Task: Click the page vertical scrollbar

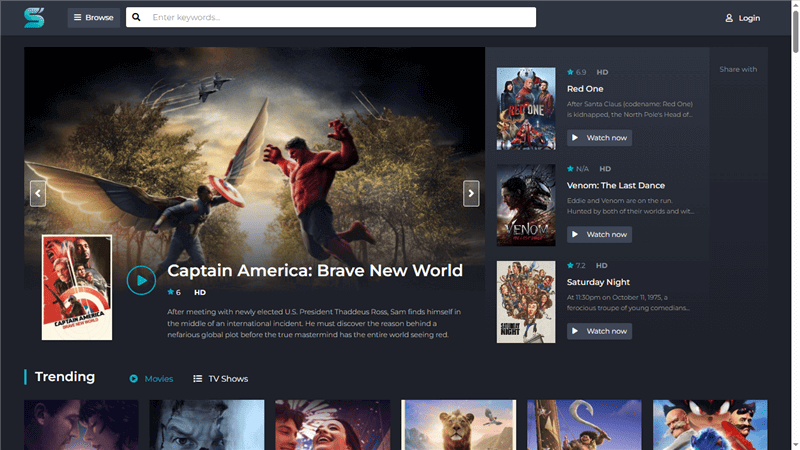Action: [x=795, y=31]
